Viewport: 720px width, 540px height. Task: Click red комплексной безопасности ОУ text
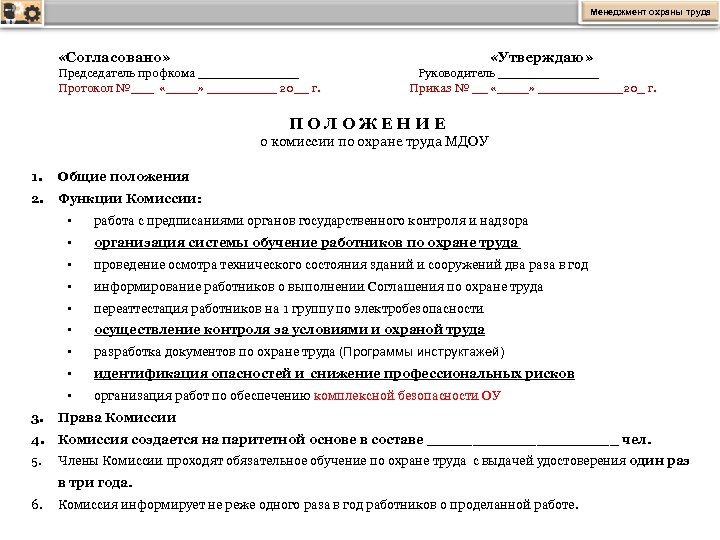407,395
